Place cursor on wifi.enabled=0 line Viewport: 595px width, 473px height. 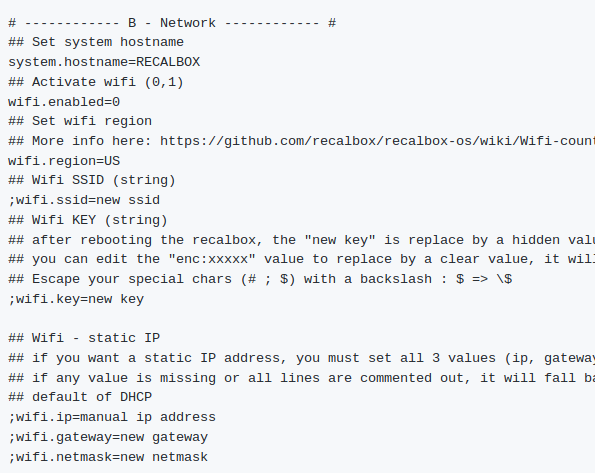pyautogui.click(x=64, y=102)
